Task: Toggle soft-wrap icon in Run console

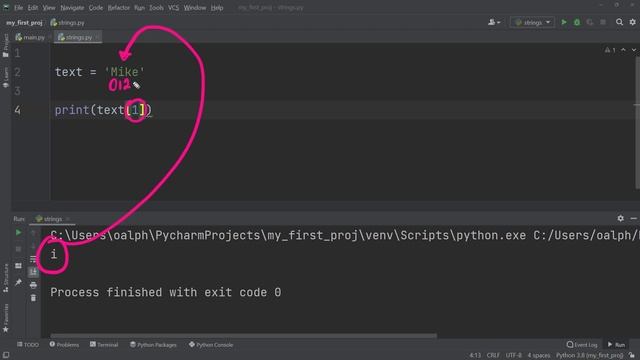Action: pyautogui.click(x=33, y=259)
